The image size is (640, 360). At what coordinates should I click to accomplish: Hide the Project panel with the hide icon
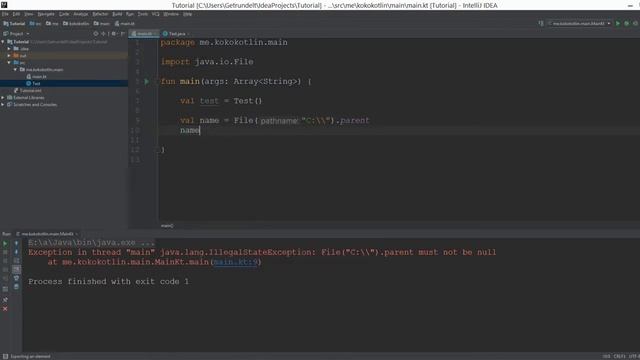(x=123, y=34)
